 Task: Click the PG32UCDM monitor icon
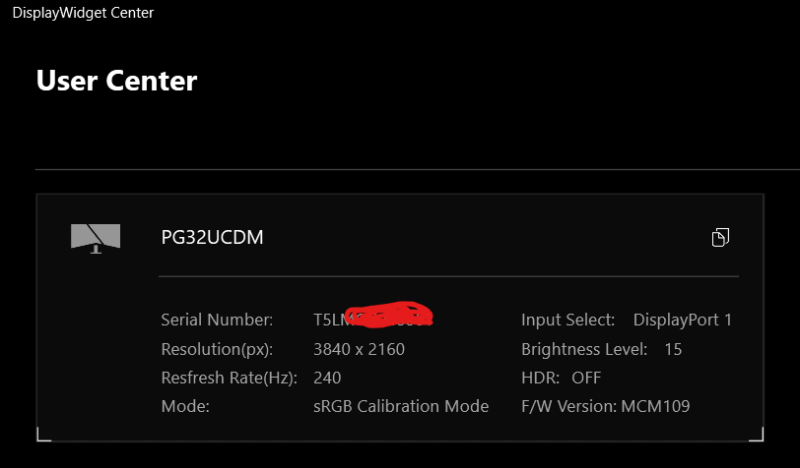pos(95,238)
